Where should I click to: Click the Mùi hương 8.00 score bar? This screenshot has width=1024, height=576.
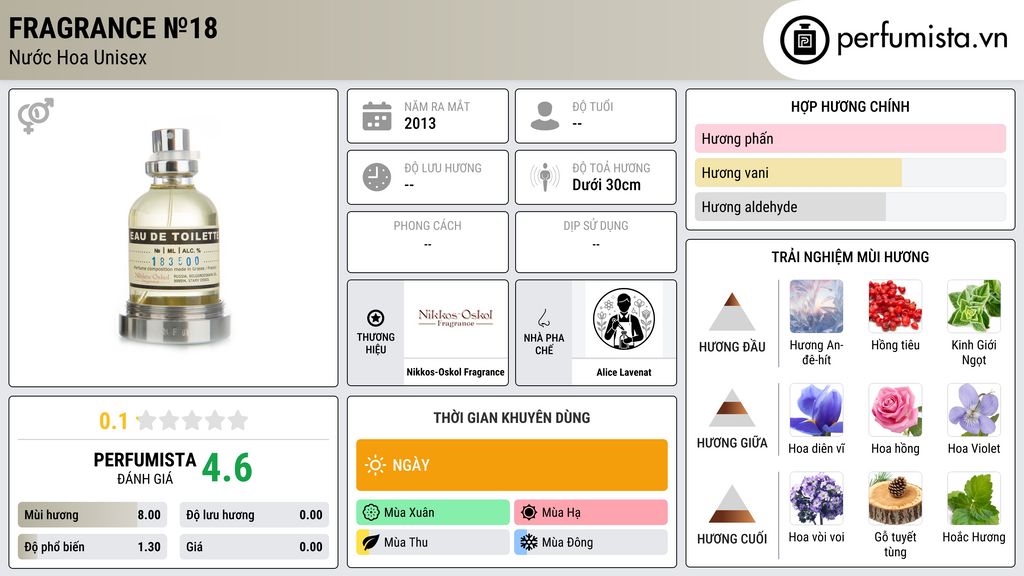coord(93,515)
